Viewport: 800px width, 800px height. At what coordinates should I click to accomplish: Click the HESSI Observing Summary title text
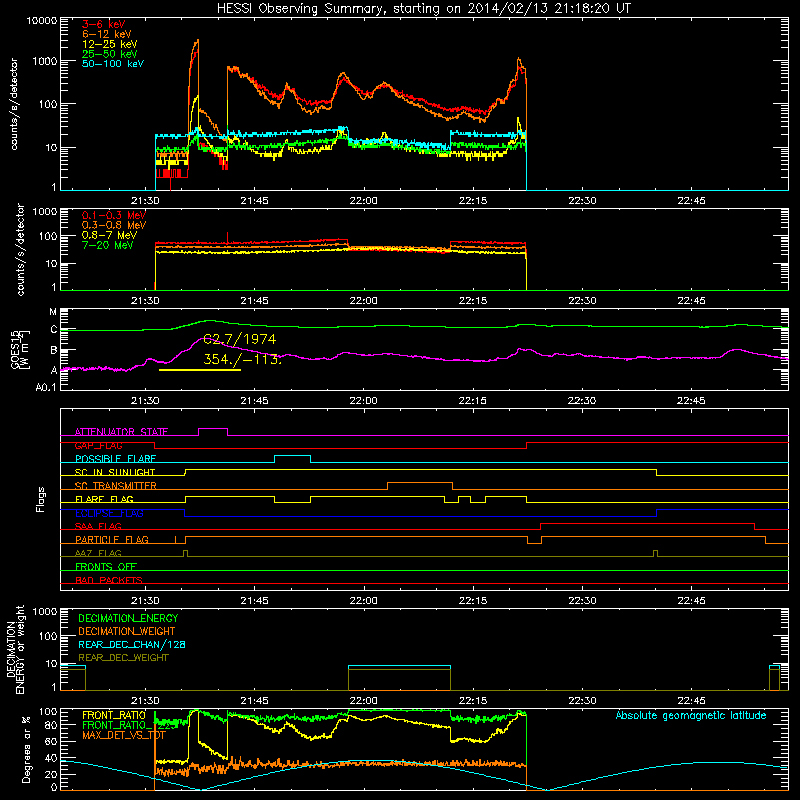[423, 9]
